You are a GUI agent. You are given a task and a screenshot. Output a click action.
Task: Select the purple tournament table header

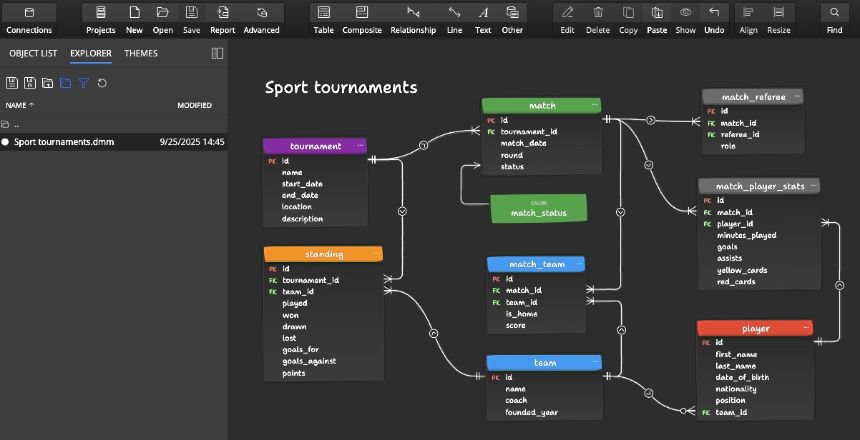(315, 146)
